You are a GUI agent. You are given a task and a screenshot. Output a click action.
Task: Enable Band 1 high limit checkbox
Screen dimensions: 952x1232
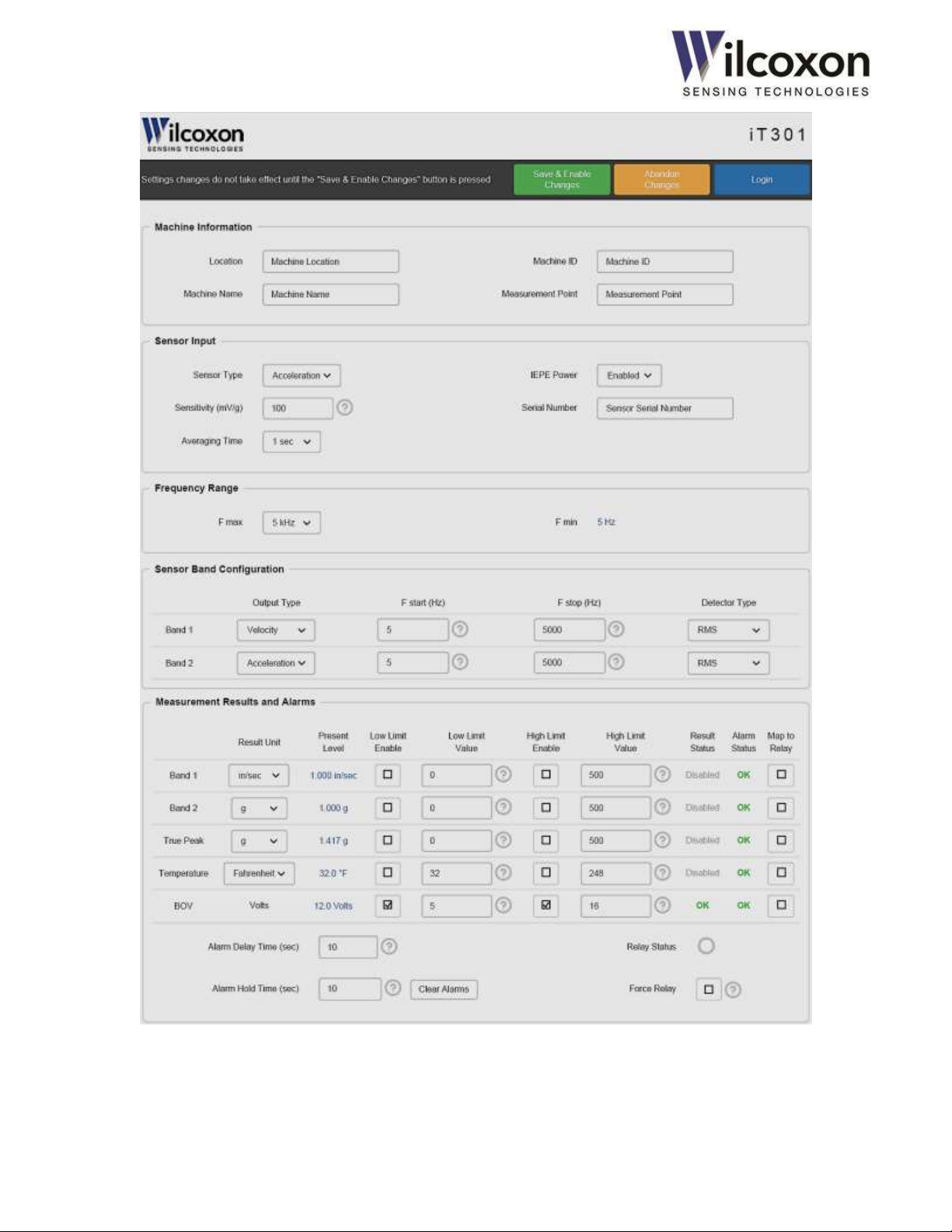coord(546,775)
